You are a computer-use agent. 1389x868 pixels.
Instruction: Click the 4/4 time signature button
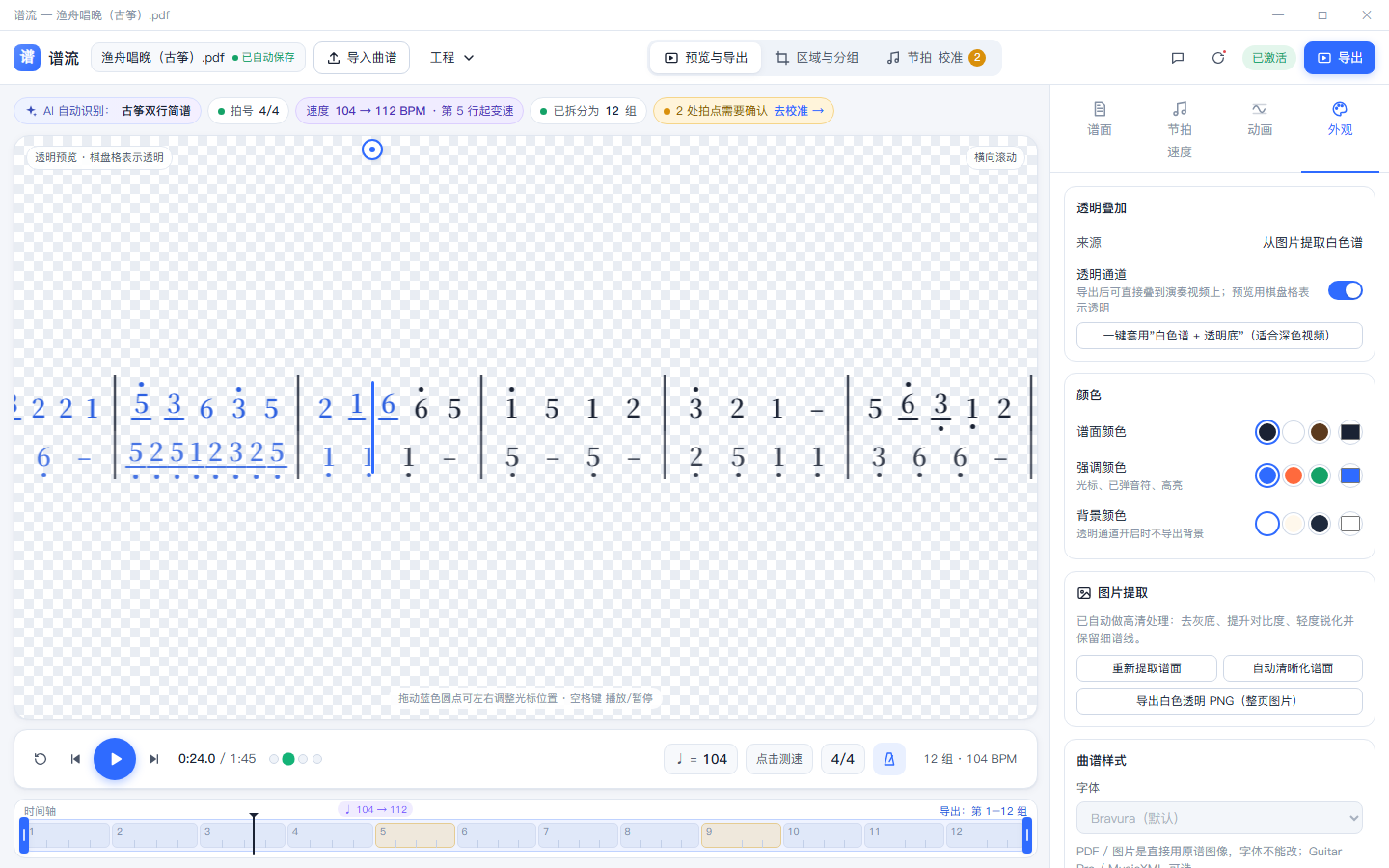click(x=843, y=759)
